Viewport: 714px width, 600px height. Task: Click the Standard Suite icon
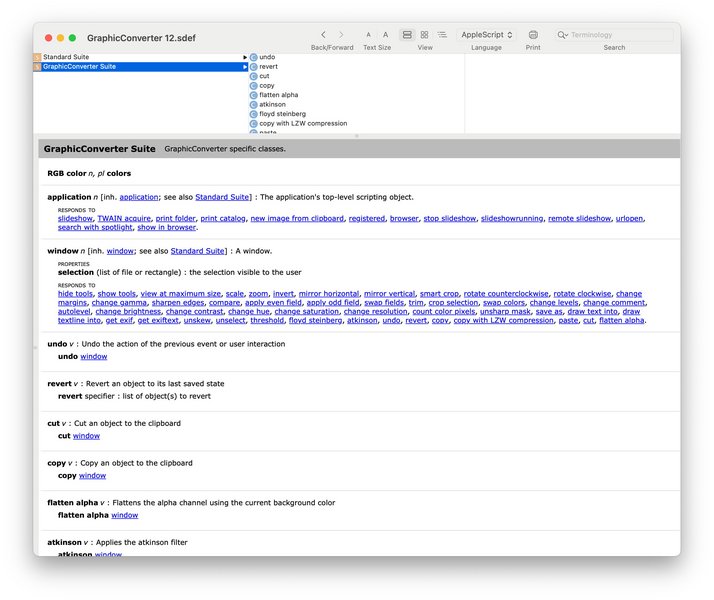pyautogui.click(x=37, y=57)
